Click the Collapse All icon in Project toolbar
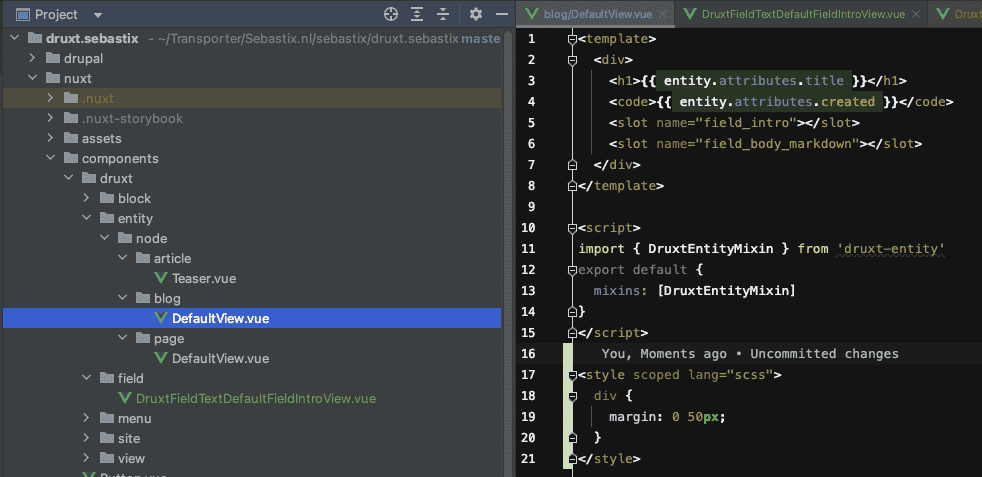This screenshot has height=477, width=982. [x=443, y=14]
